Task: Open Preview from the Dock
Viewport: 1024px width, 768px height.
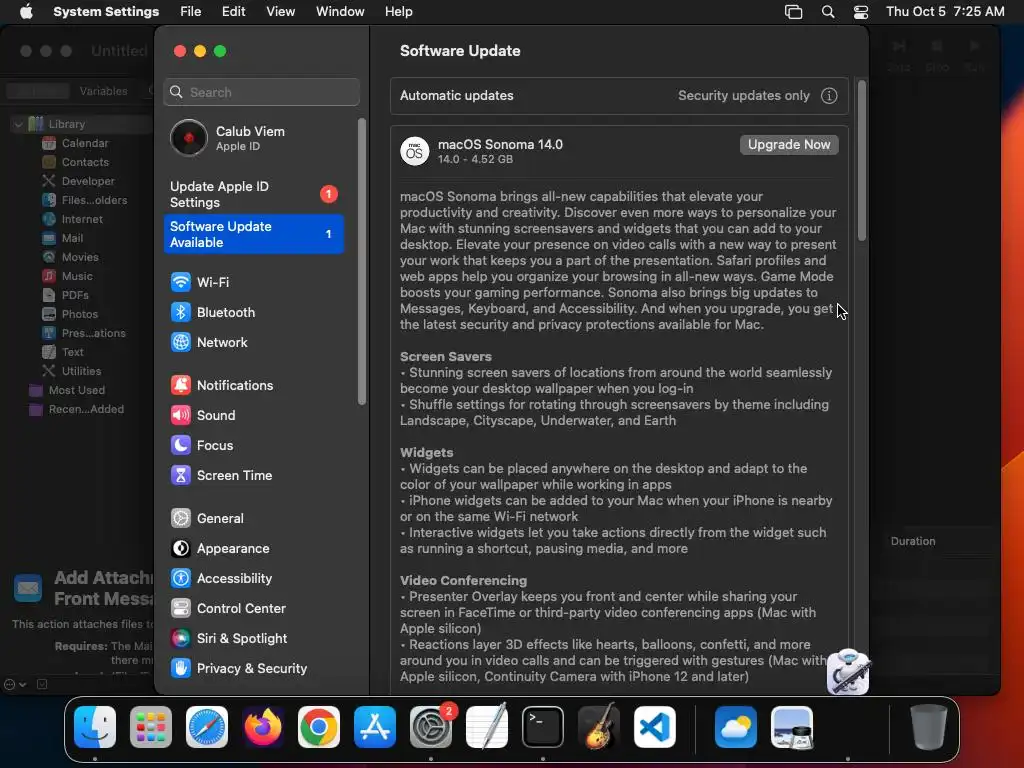Action: (x=792, y=727)
